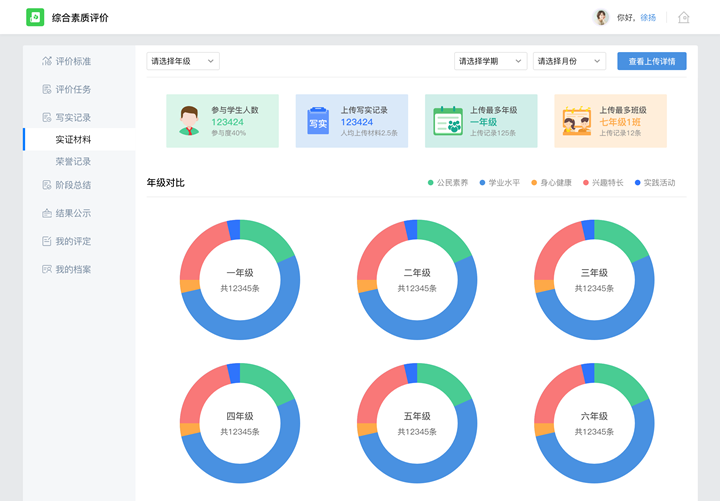Open the 请选择月份 dropdown

[x=569, y=61]
